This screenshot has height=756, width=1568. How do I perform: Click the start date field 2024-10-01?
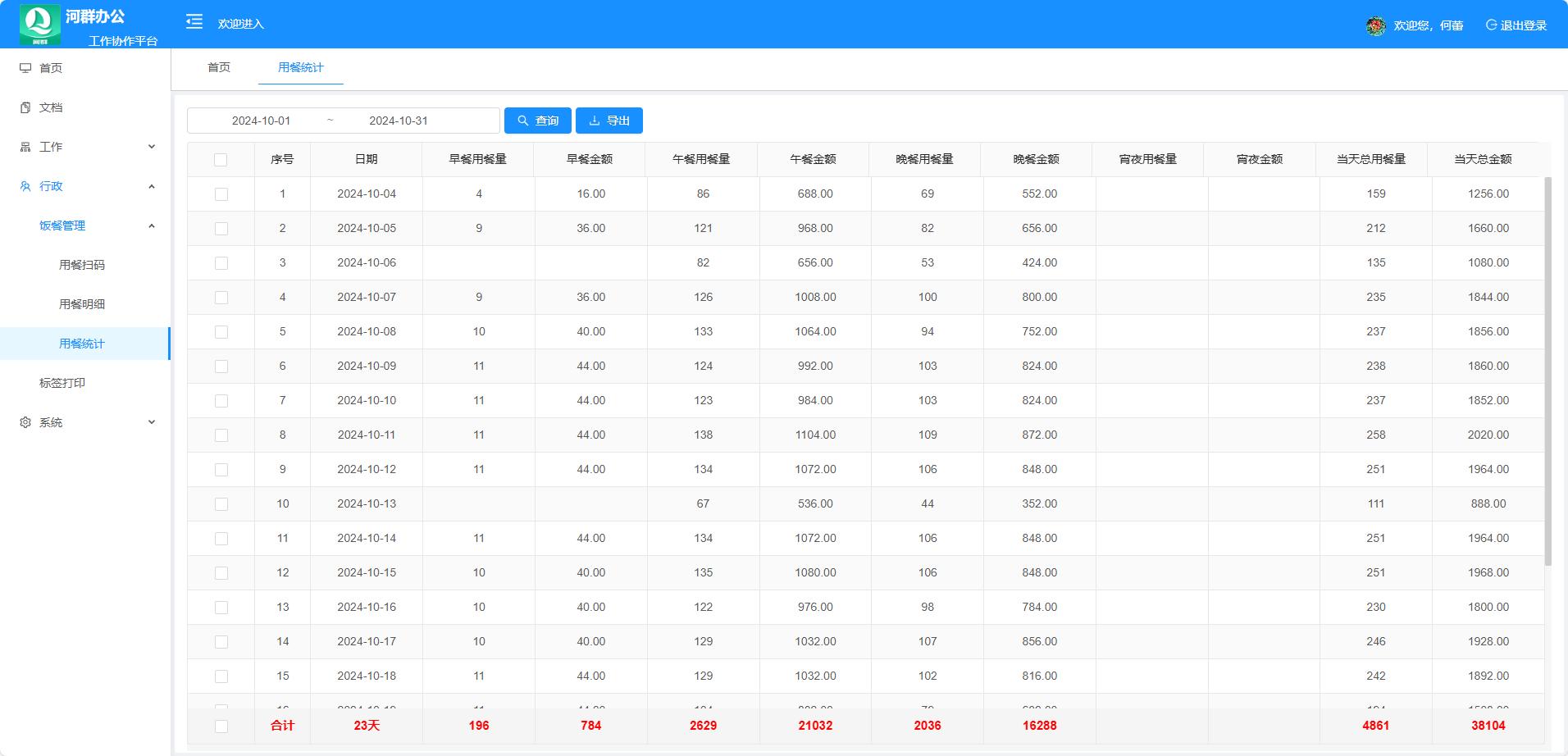(261, 121)
